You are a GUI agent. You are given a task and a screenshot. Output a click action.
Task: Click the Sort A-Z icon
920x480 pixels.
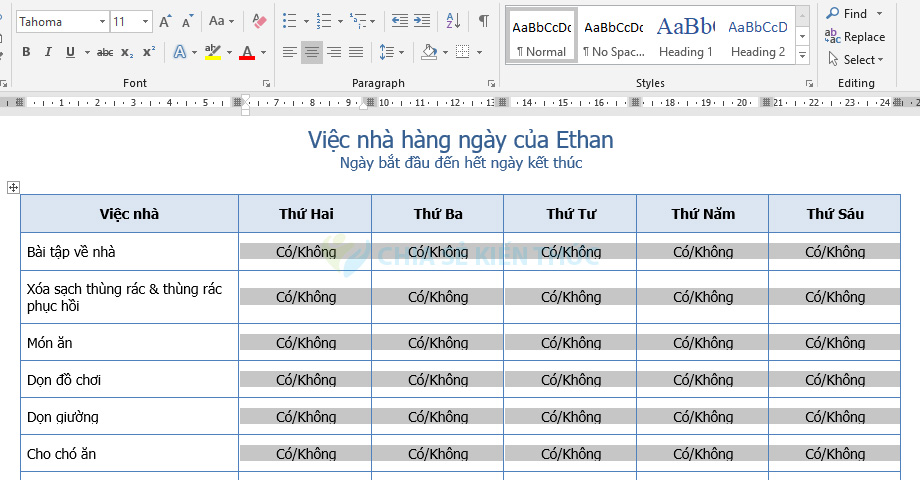click(x=453, y=22)
